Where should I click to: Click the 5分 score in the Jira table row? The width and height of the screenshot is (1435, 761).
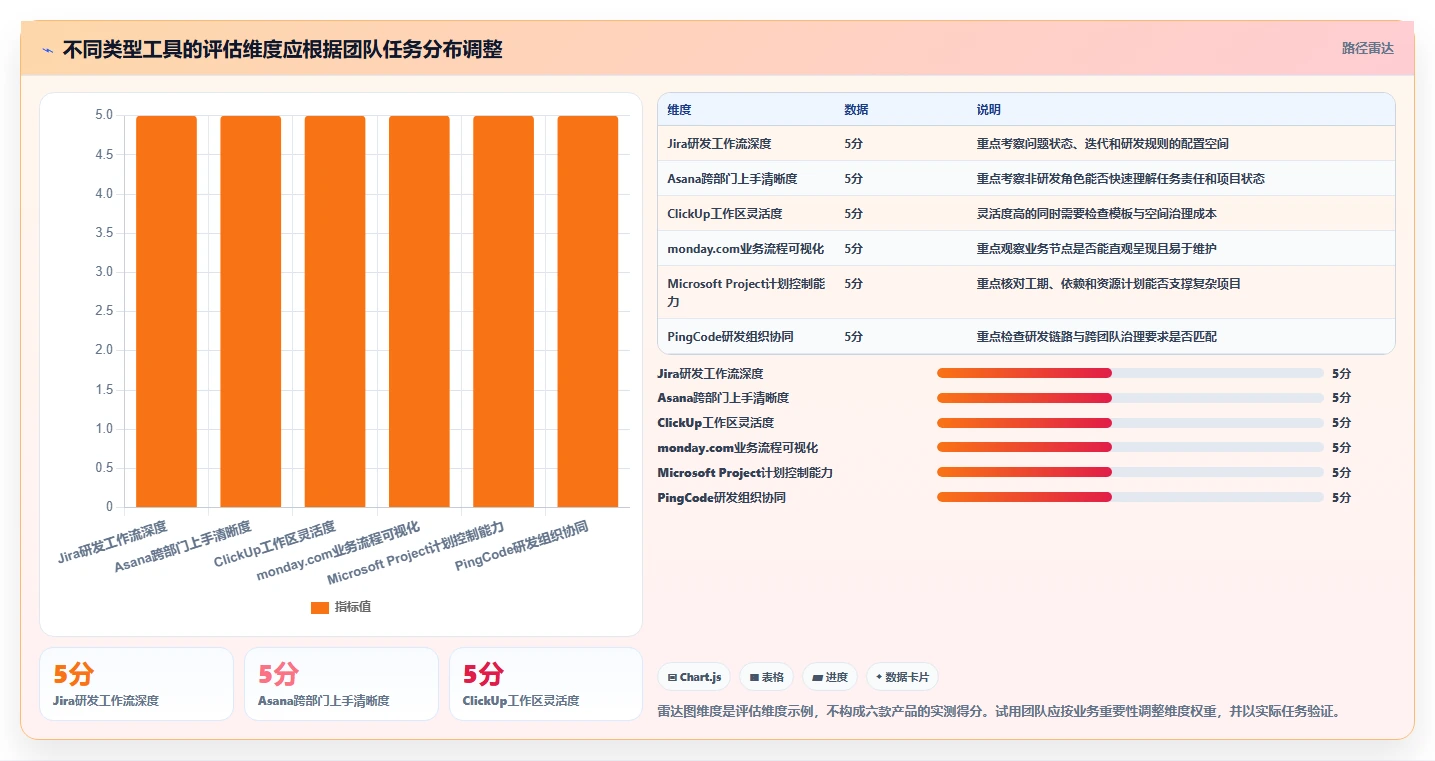click(853, 144)
